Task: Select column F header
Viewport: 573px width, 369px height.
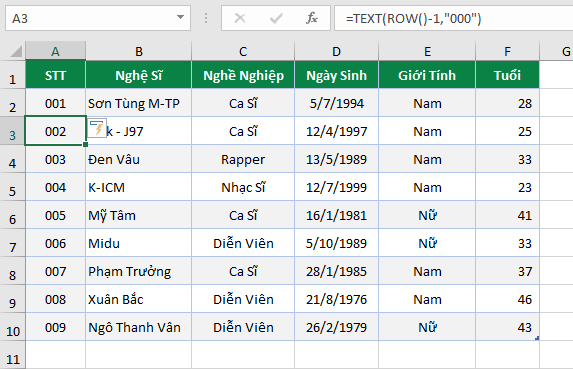Action: coord(507,52)
